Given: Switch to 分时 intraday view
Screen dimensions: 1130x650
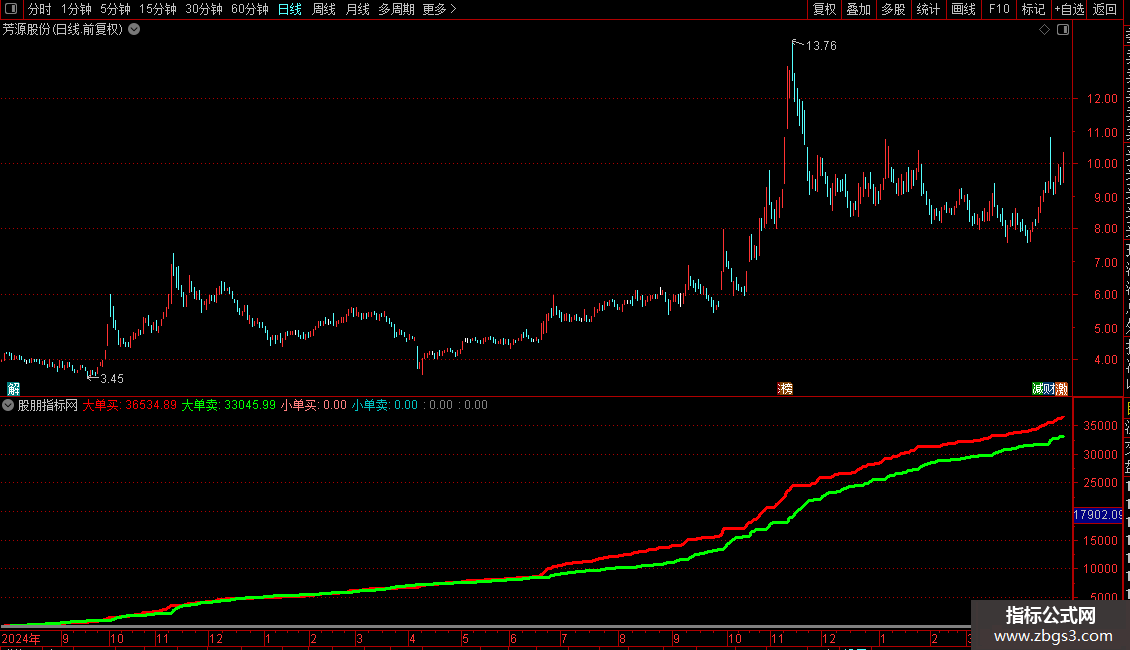Looking at the screenshot, I should tap(40, 9).
